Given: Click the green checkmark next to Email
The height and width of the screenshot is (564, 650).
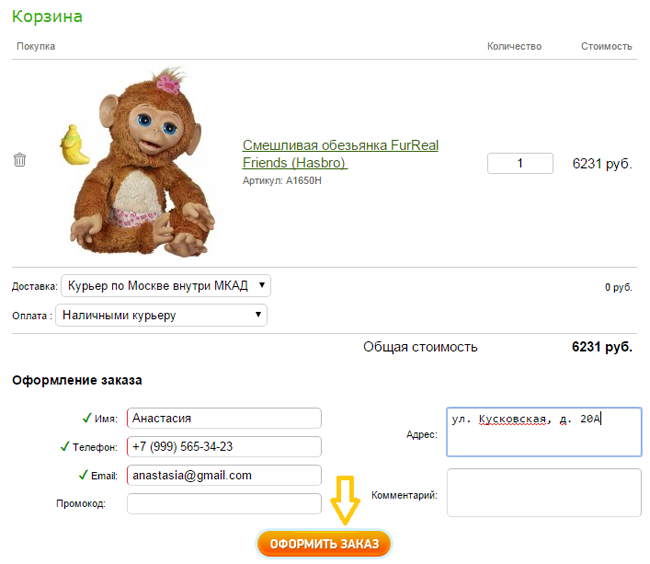Looking at the screenshot, I should tap(83, 475).
